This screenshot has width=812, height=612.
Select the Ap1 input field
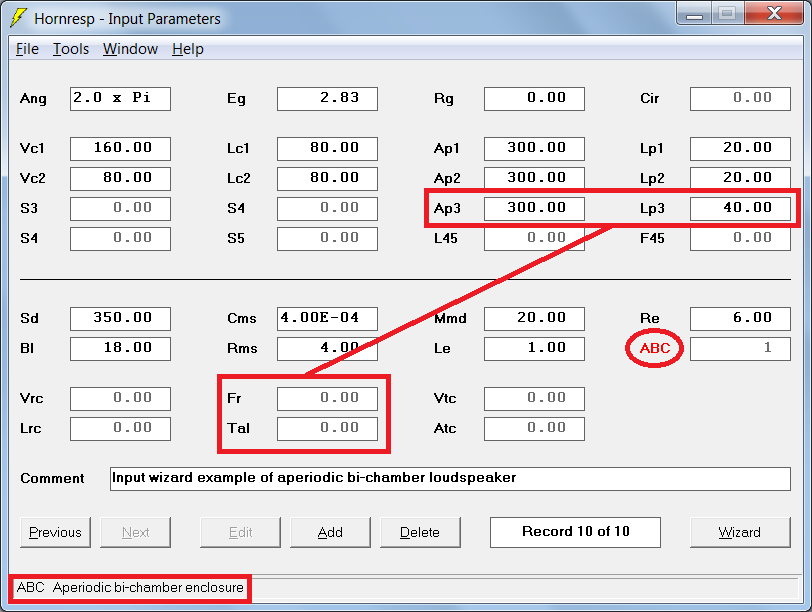534,149
